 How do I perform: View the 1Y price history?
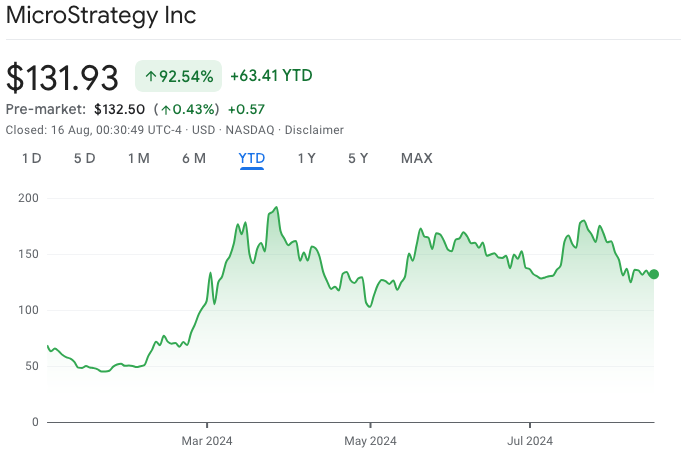[x=306, y=158]
